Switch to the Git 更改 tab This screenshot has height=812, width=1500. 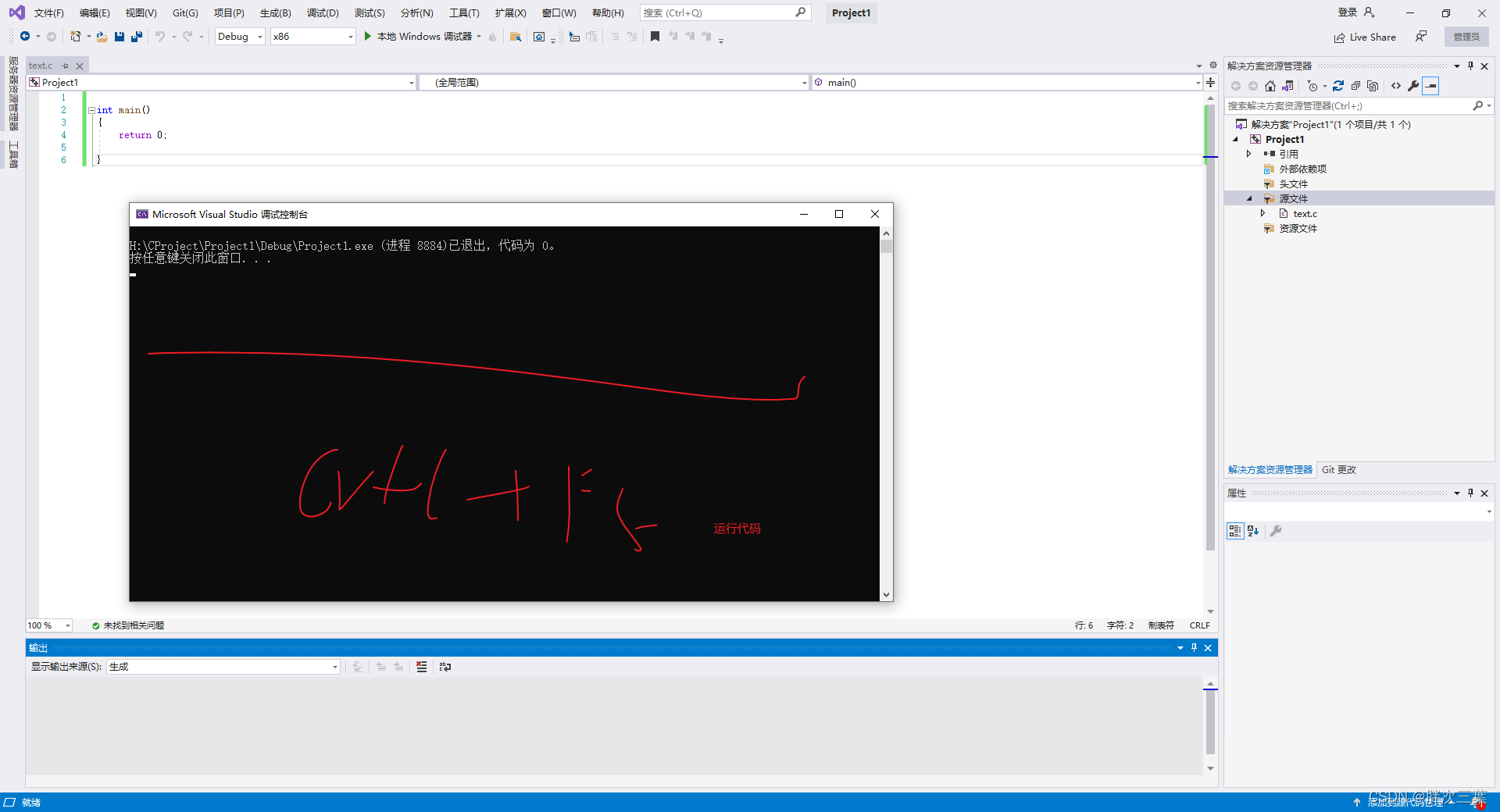1337,469
